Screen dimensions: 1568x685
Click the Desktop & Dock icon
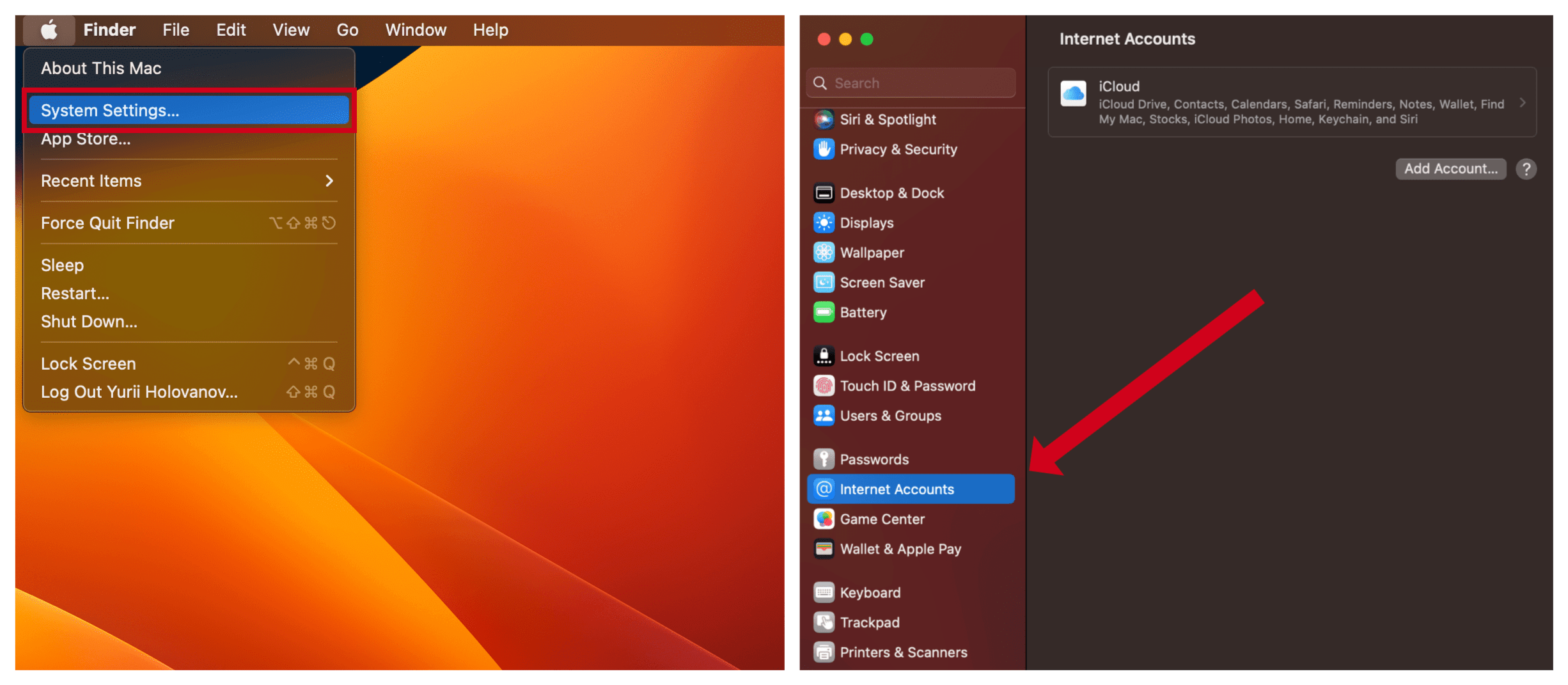(824, 193)
